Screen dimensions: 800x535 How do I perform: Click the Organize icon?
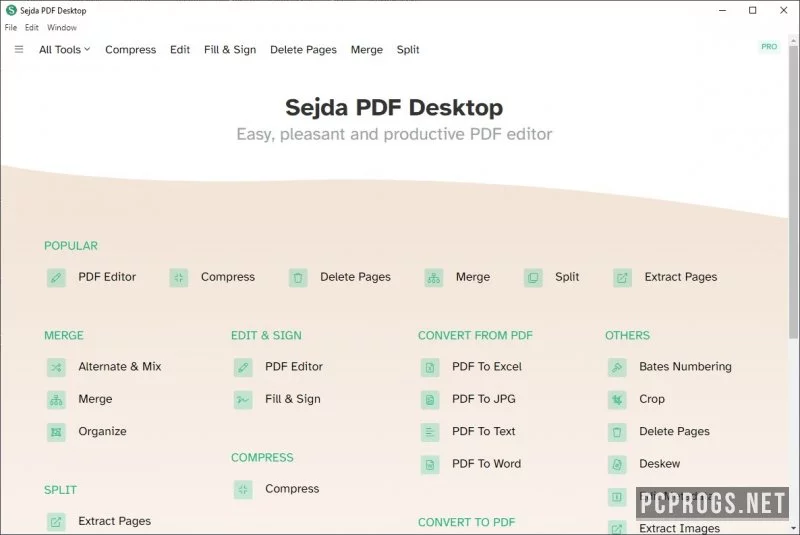pos(56,432)
